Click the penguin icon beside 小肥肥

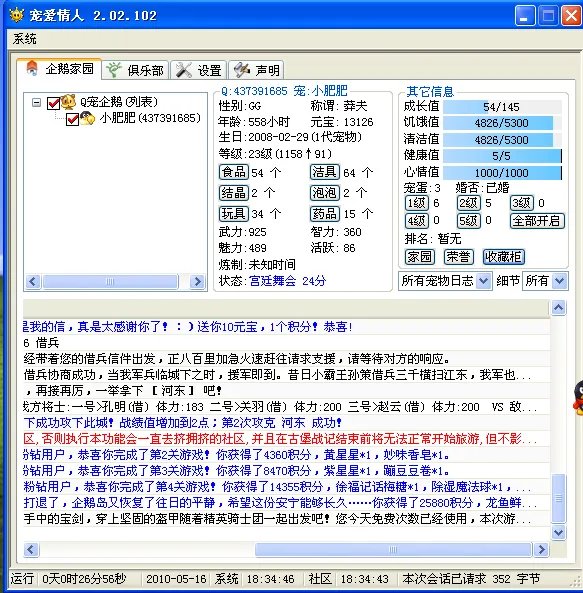[88, 118]
